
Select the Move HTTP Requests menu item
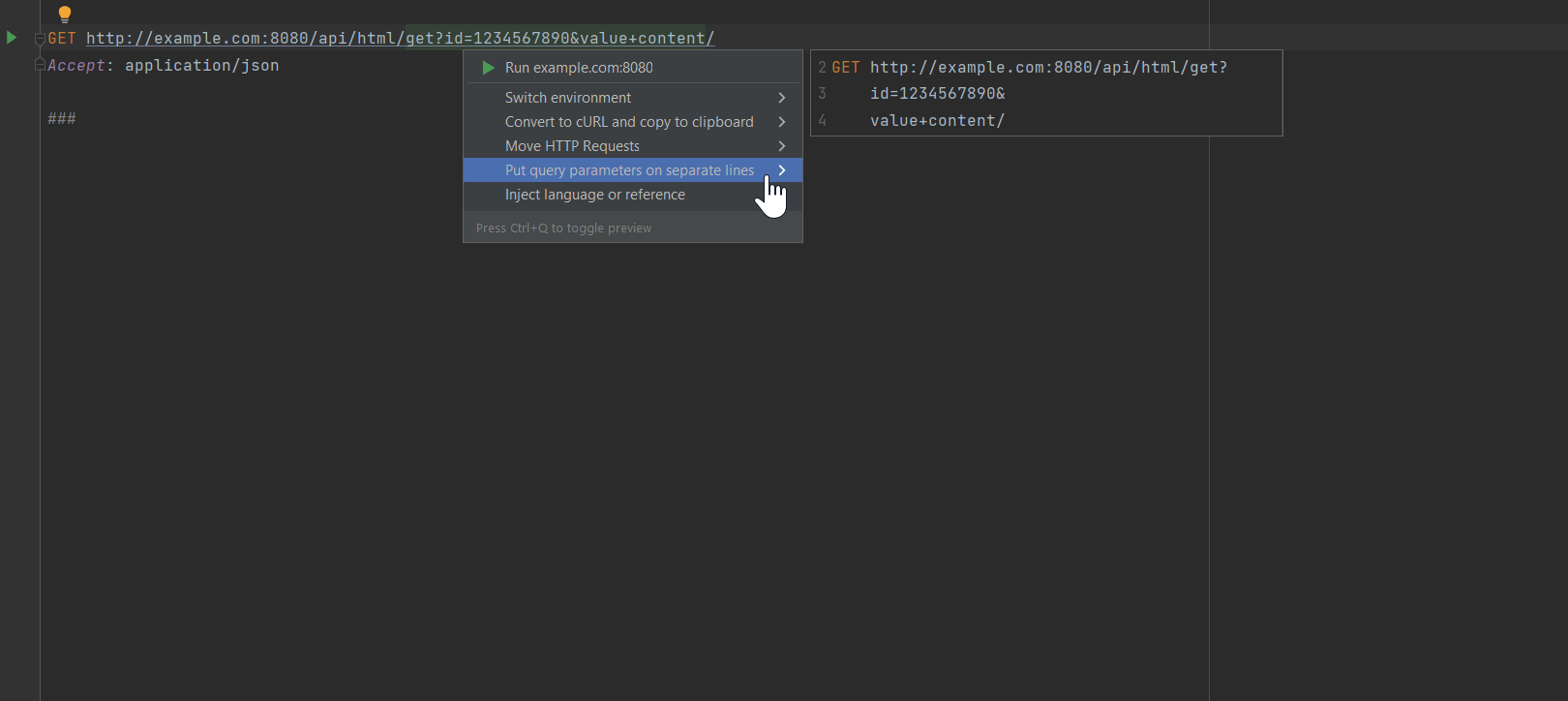point(572,145)
